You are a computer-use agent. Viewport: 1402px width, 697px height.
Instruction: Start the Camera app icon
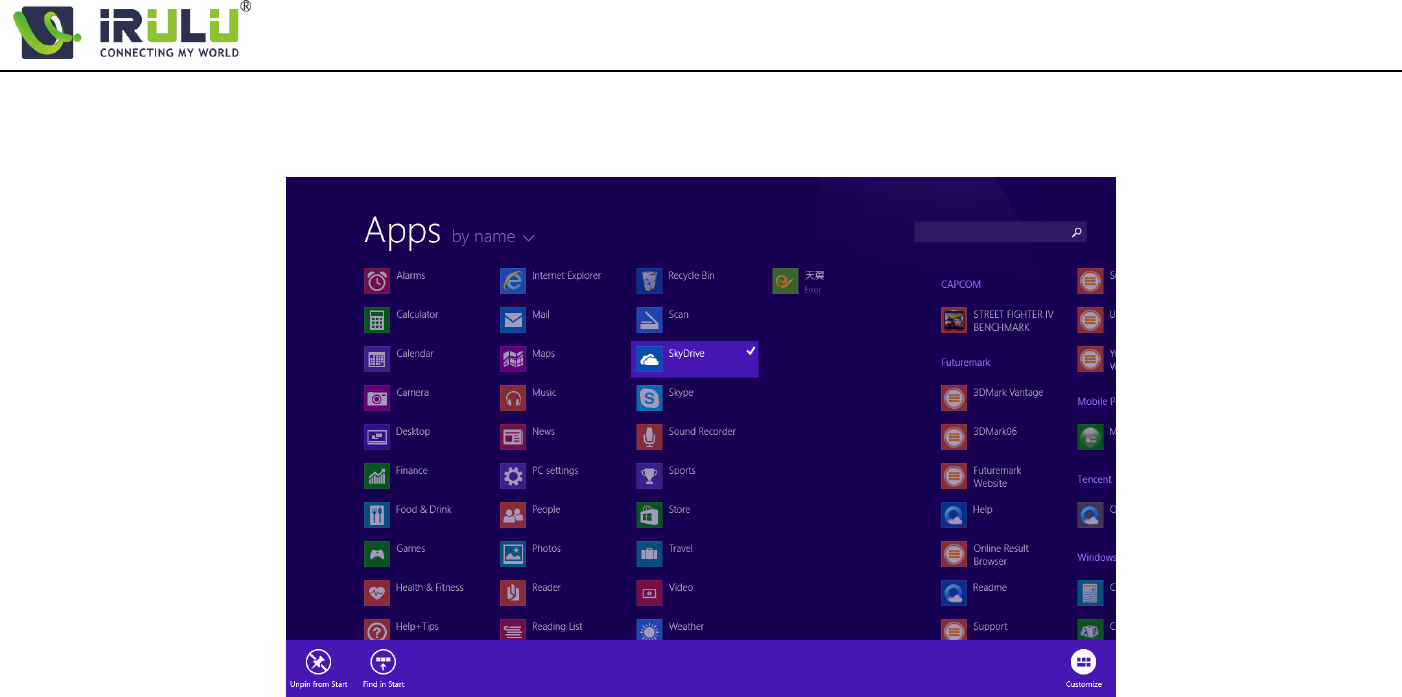[377, 398]
